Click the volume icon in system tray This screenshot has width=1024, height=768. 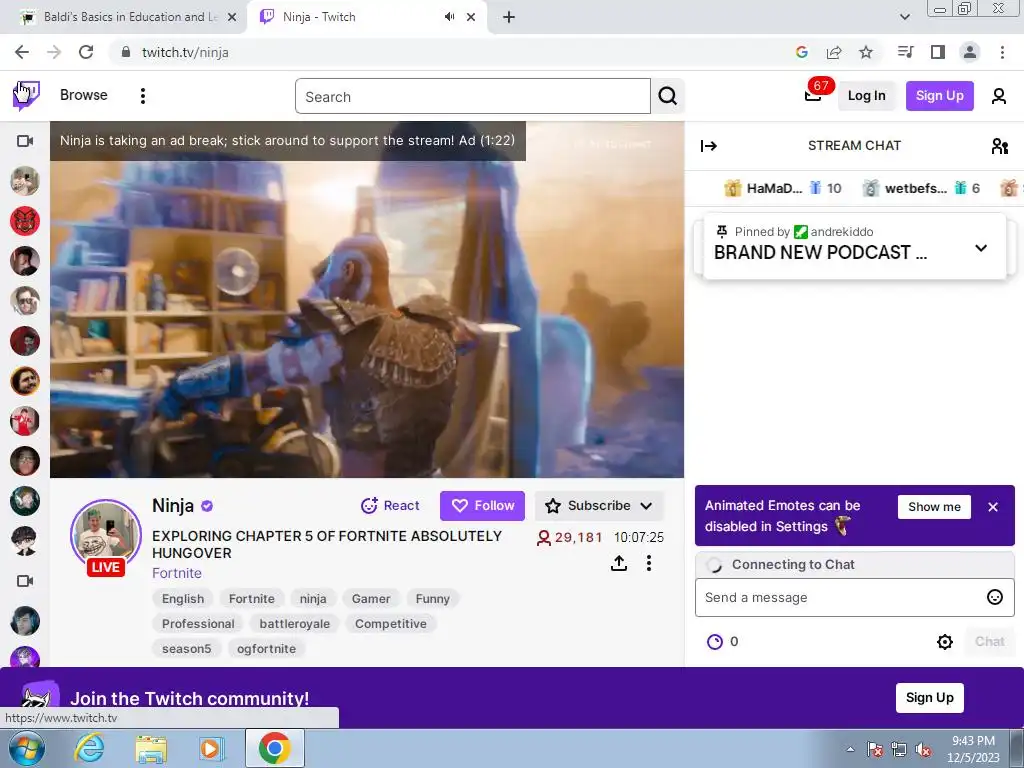click(x=923, y=750)
